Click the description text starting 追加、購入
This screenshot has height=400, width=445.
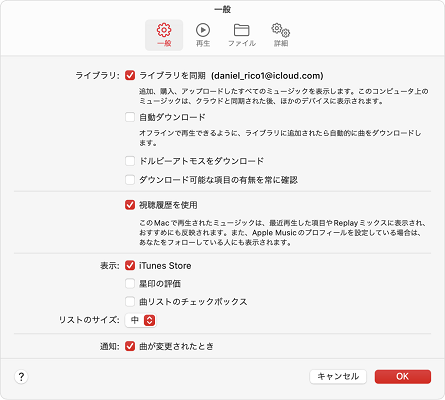pos(283,96)
